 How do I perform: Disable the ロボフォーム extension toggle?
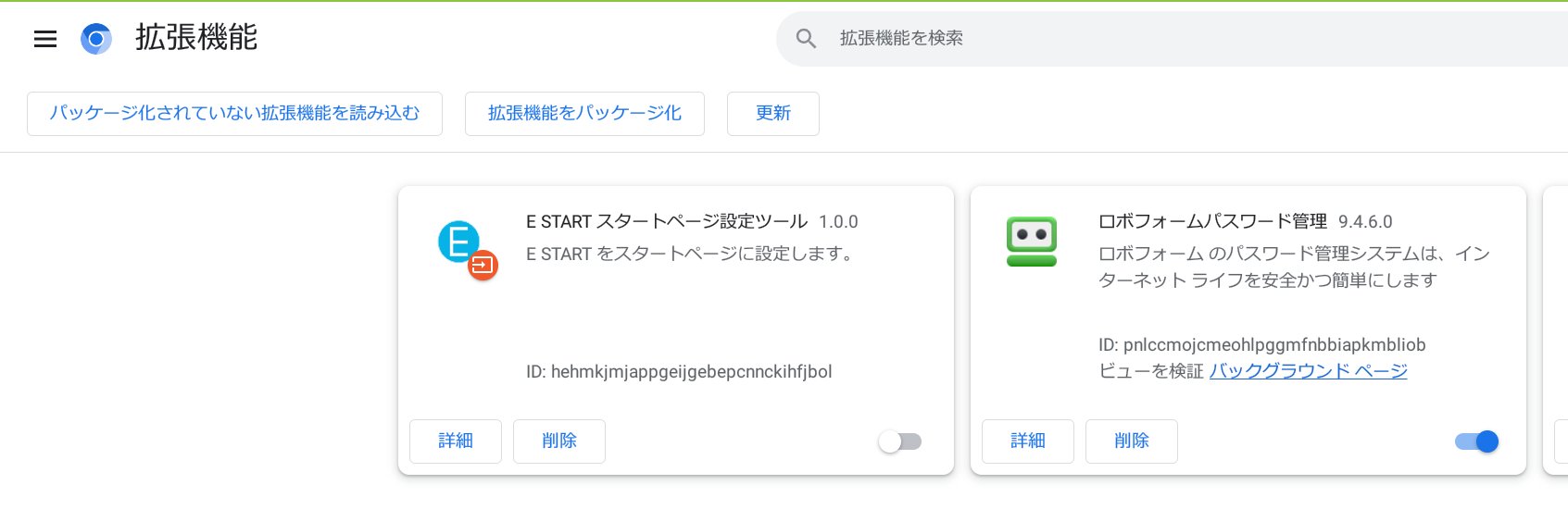pyautogui.click(x=1476, y=441)
